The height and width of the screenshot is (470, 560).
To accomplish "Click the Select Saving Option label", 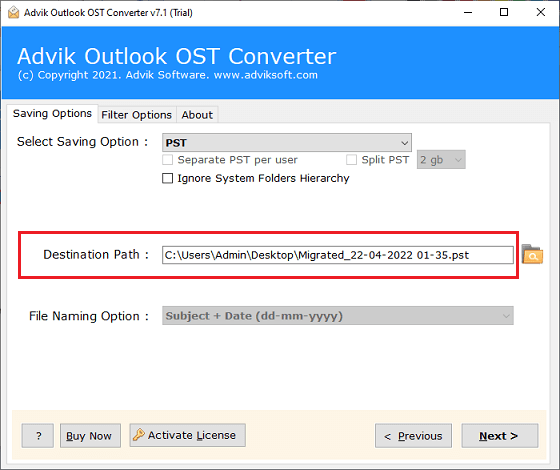I will 82,142.
